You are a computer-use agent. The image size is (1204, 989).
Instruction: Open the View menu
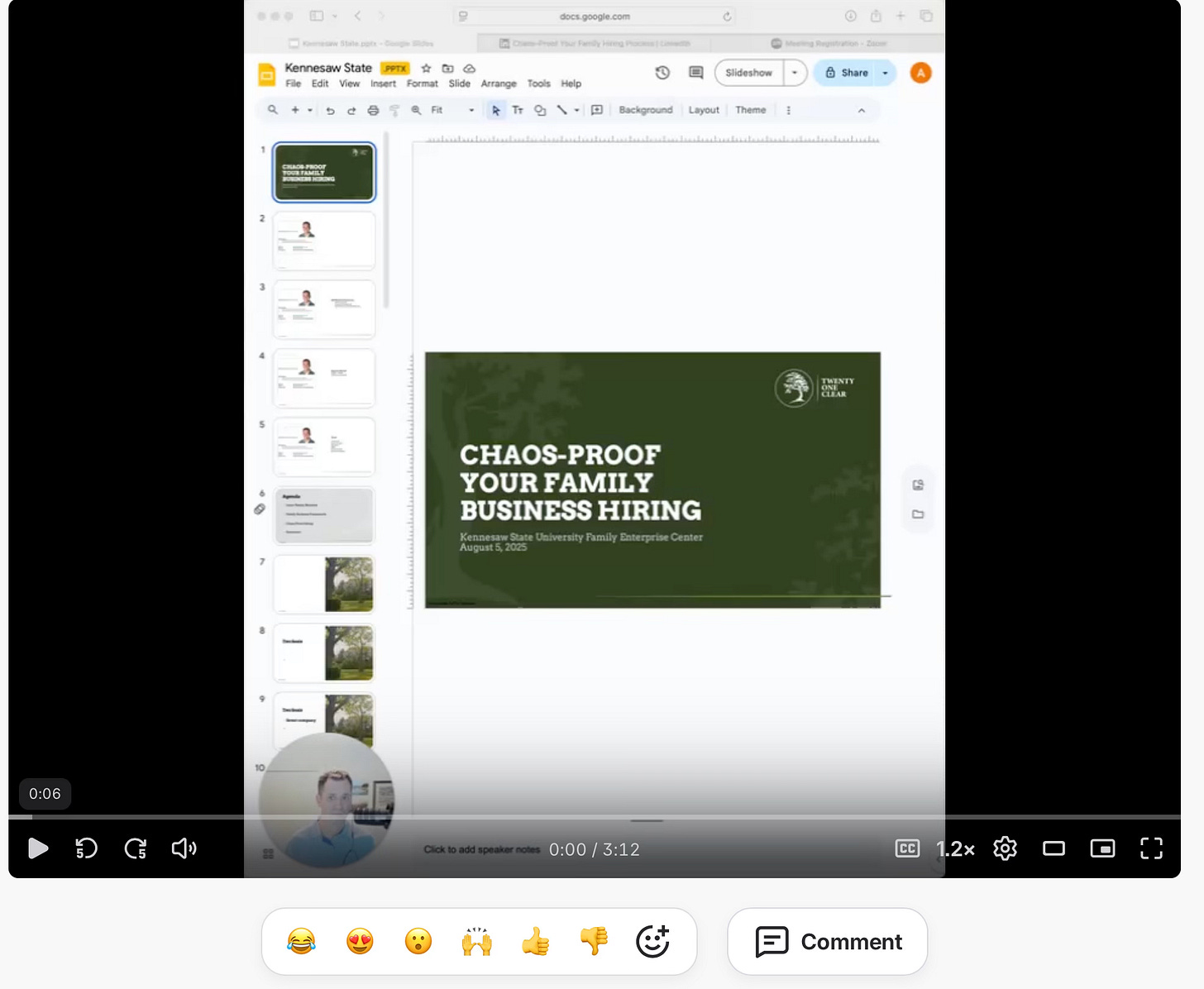[350, 84]
